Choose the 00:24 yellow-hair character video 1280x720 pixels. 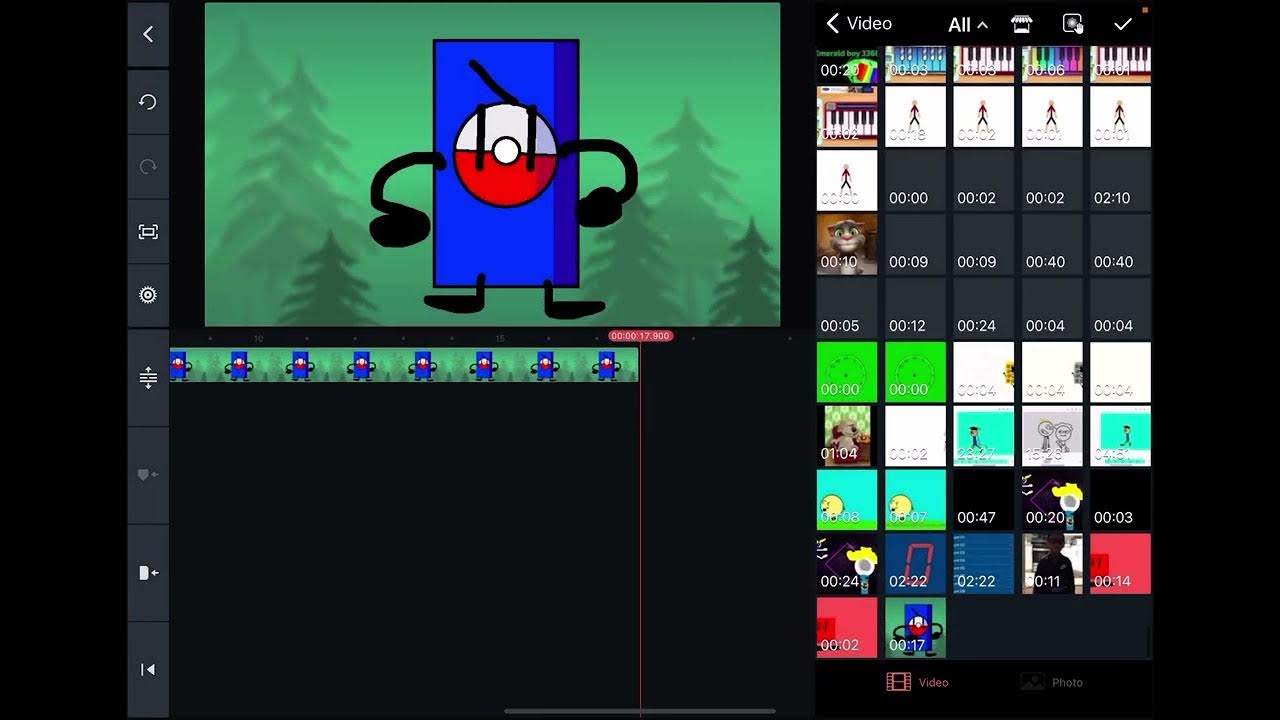847,564
